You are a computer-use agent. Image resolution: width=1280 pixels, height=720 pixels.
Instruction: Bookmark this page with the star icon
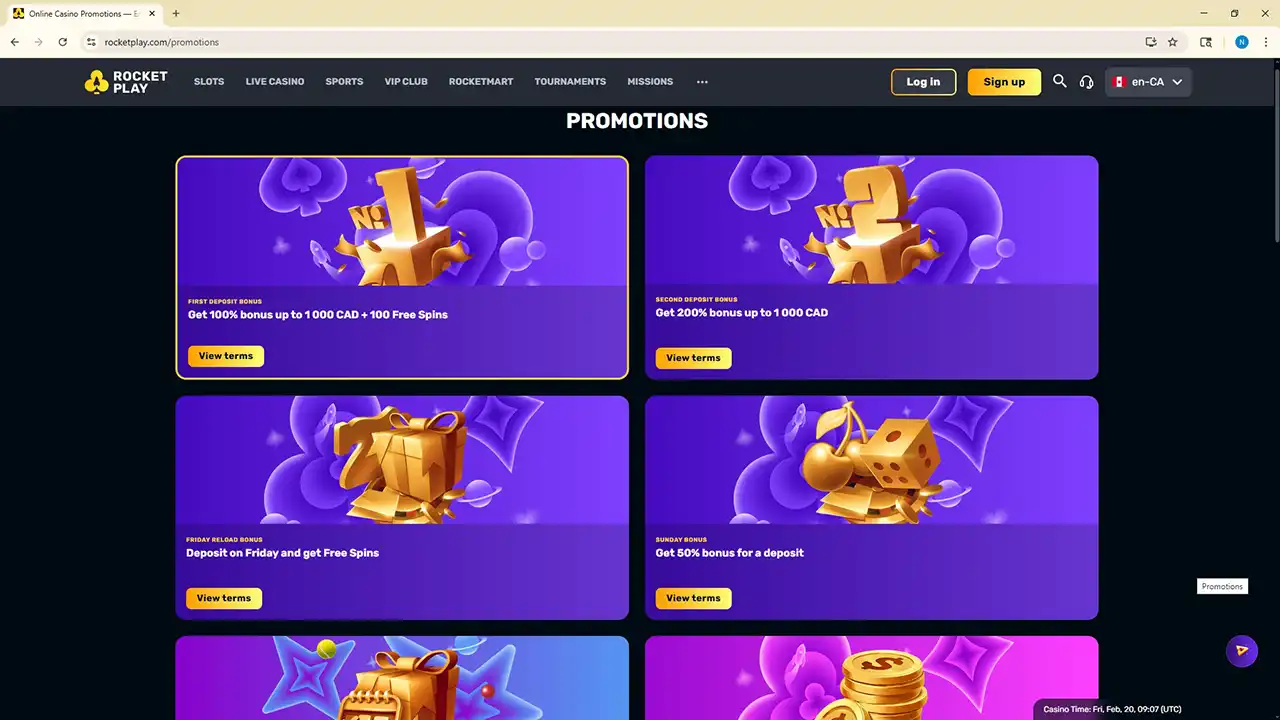[1173, 42]
